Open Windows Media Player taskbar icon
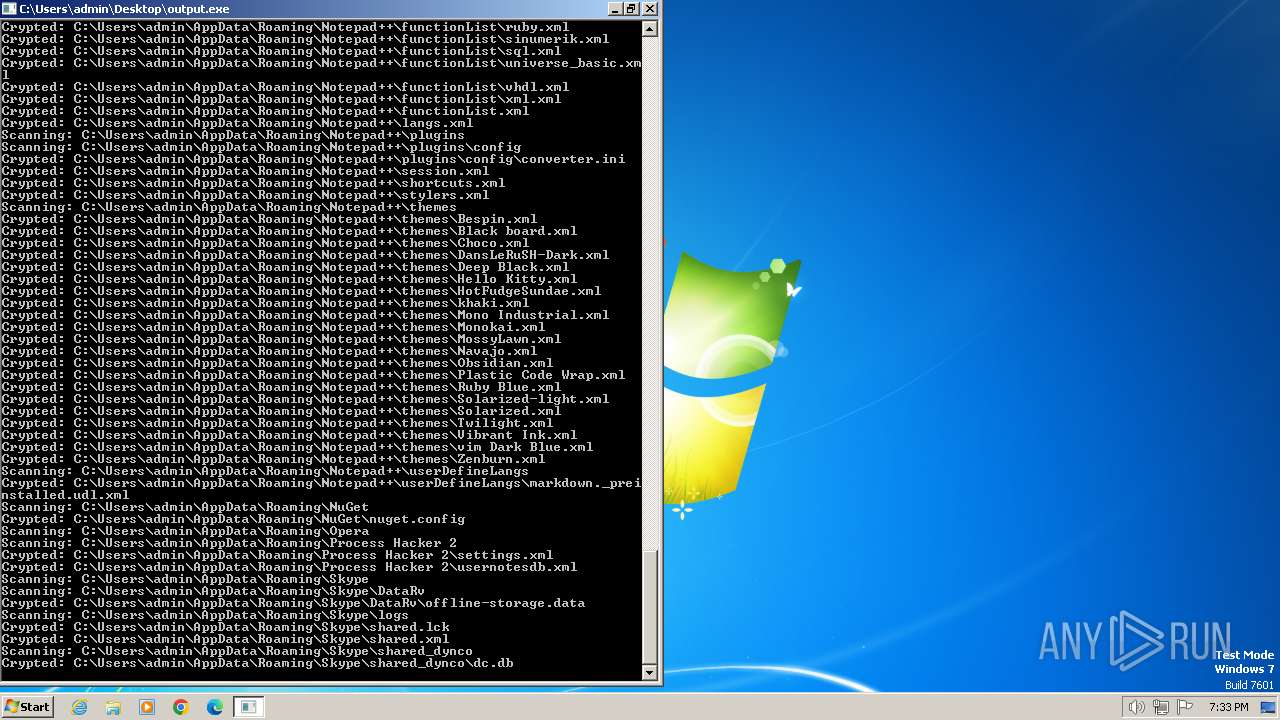1280x720 pixels. tap(147, 707)
